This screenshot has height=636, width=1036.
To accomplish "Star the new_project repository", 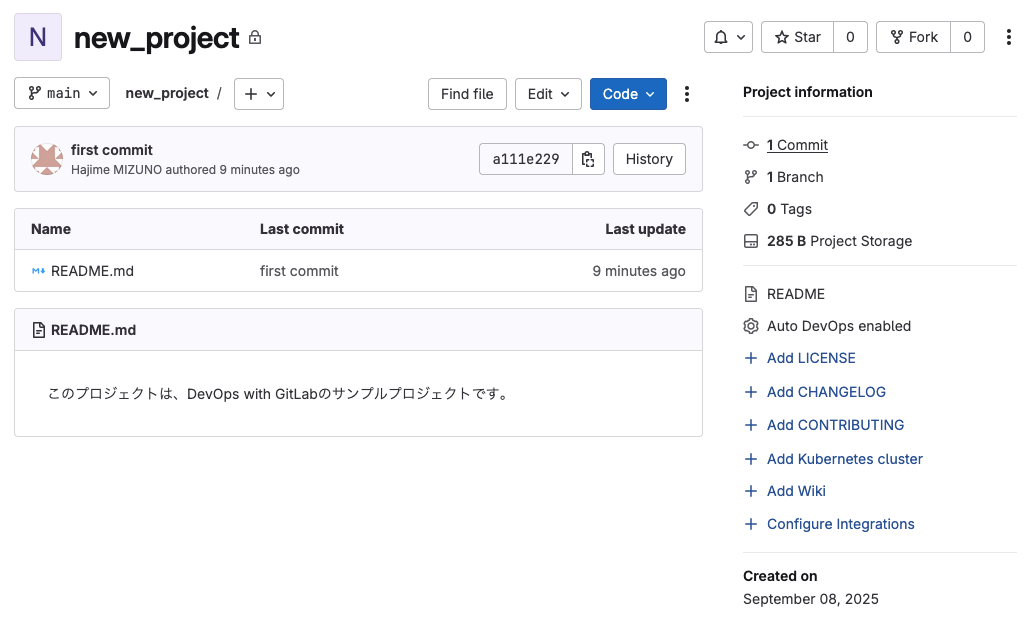I will coord(798,37).
